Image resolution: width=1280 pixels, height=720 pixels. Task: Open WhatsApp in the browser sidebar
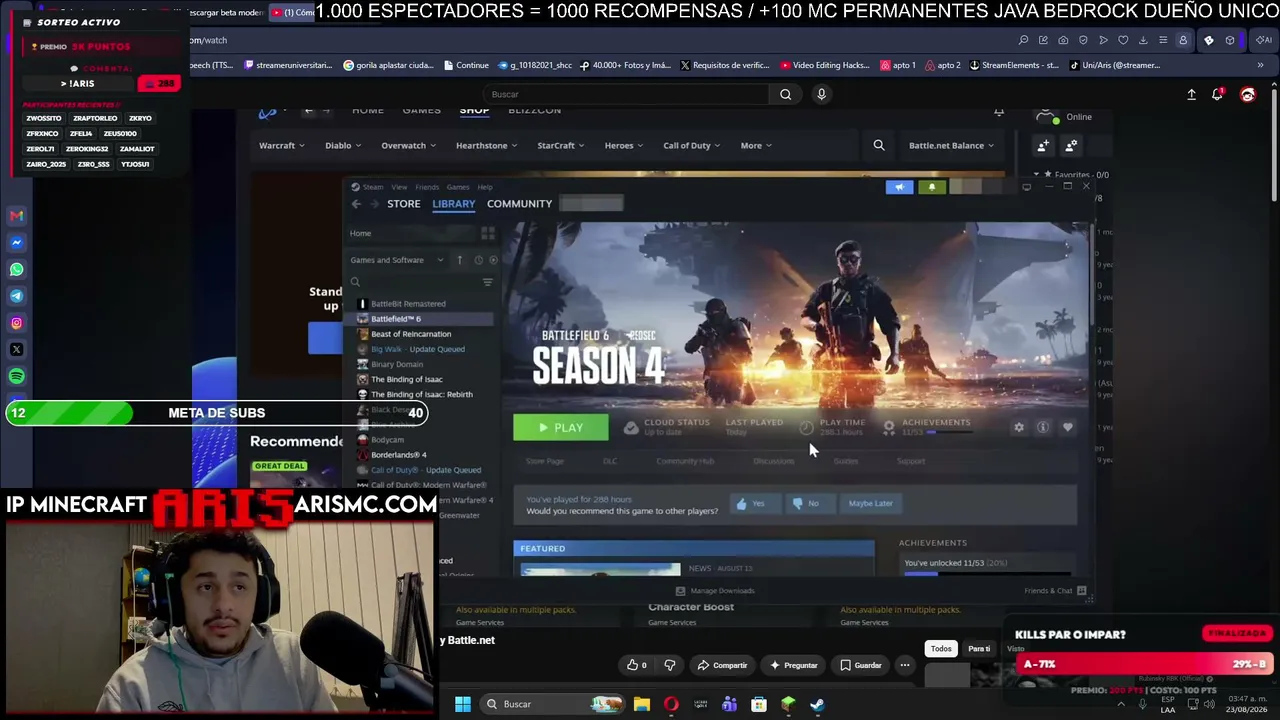(x=16, y=269)
